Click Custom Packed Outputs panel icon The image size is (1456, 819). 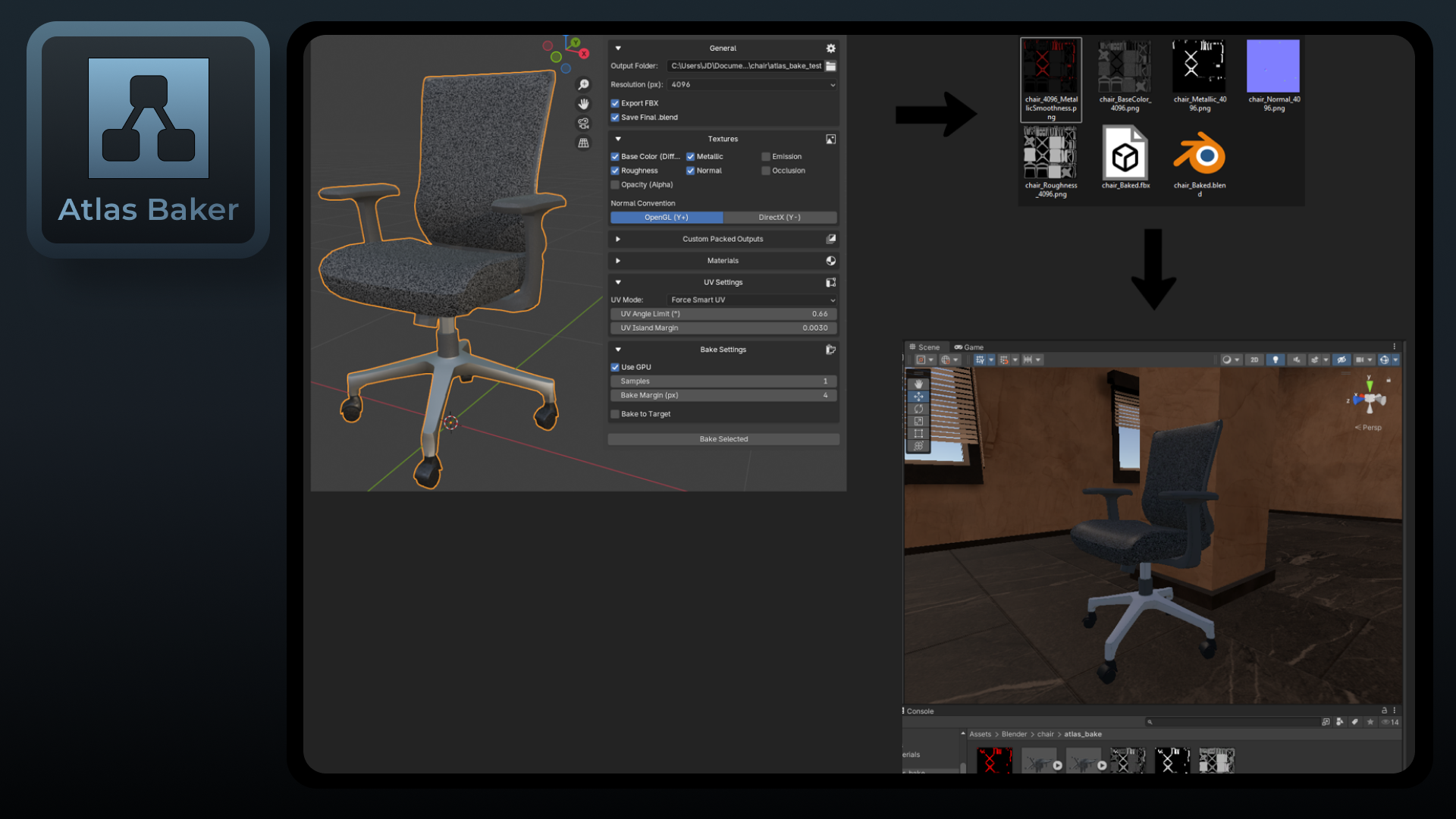830,239
